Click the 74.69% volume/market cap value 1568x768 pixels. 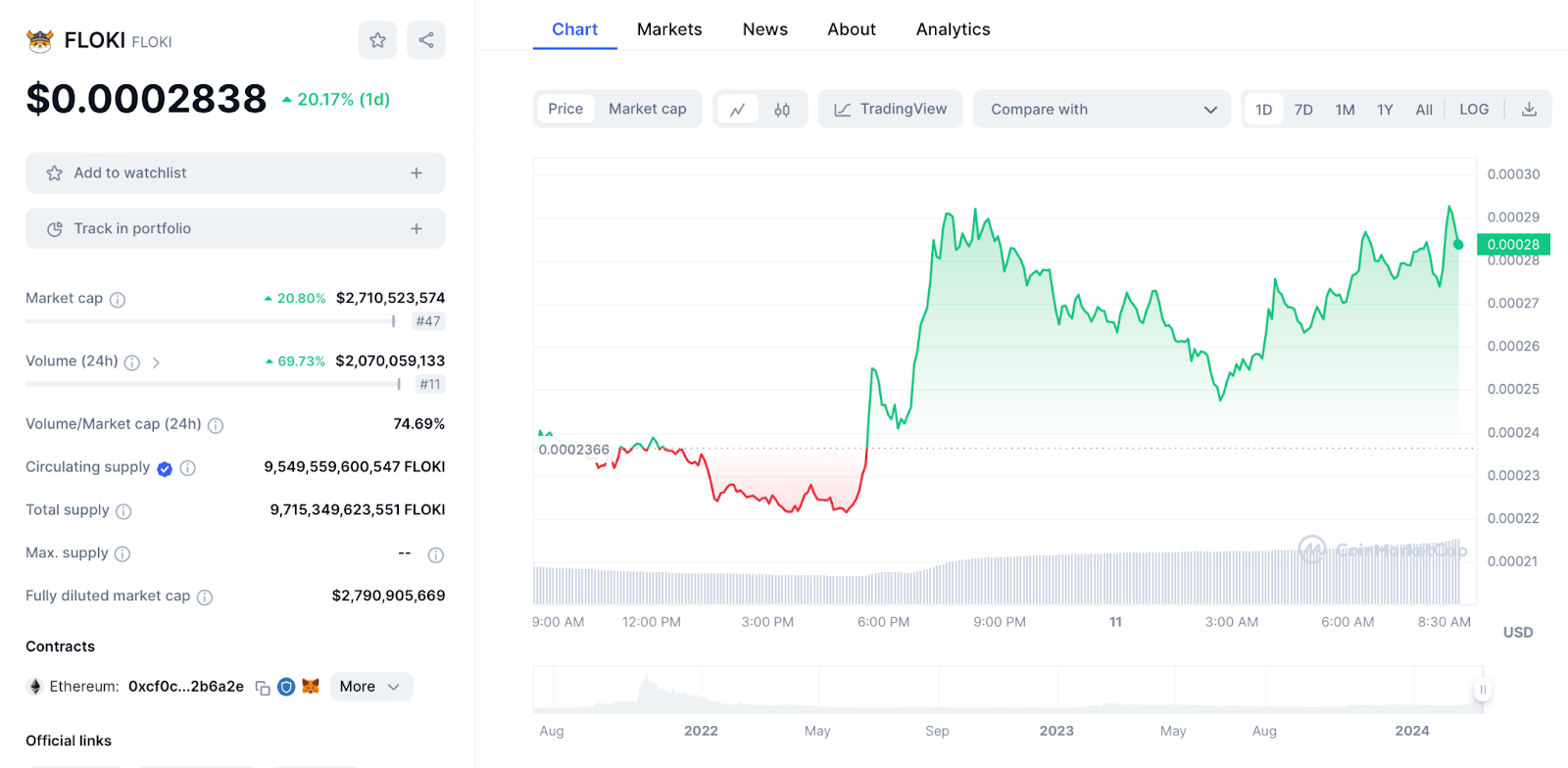click(419, 424)
